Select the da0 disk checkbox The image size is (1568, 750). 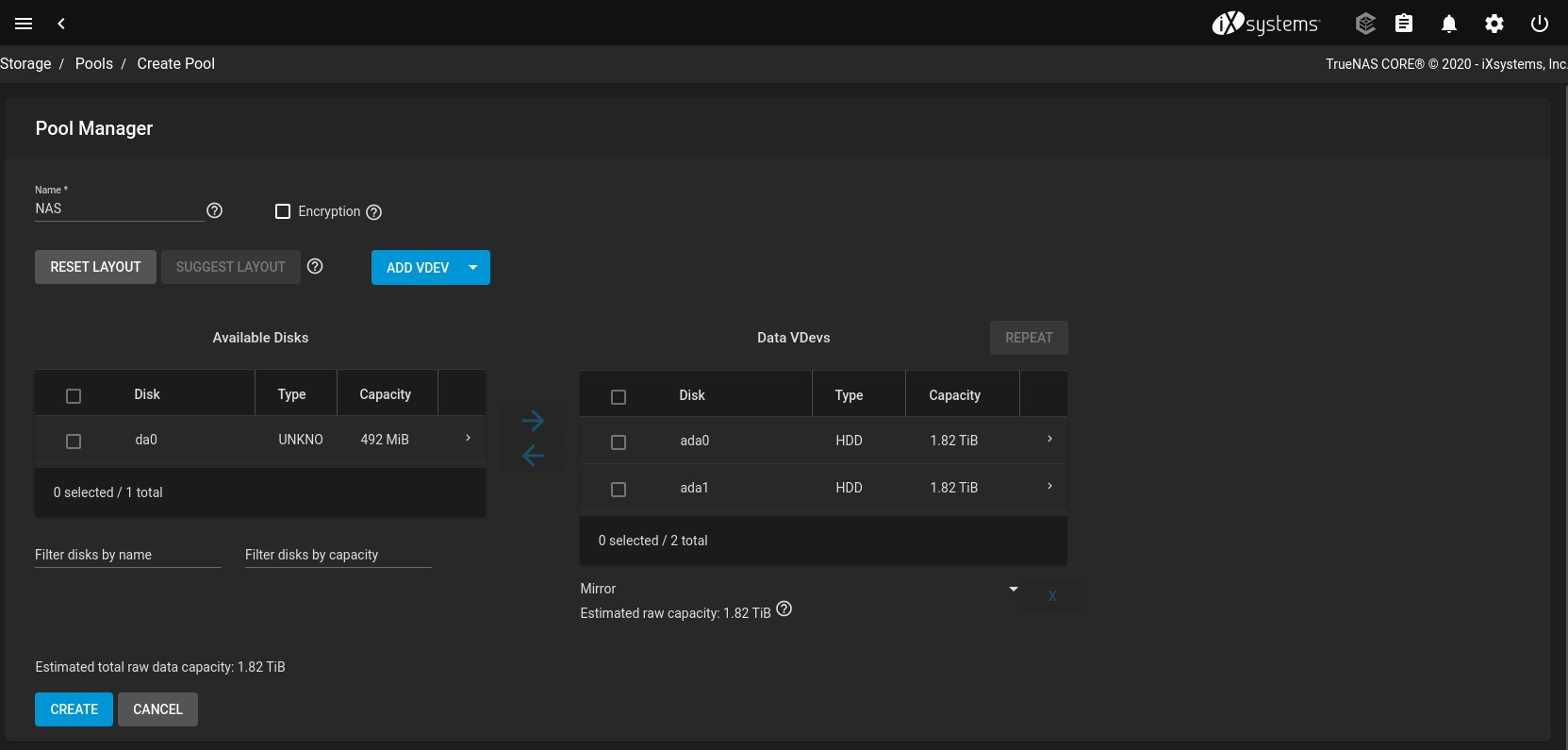74,441
